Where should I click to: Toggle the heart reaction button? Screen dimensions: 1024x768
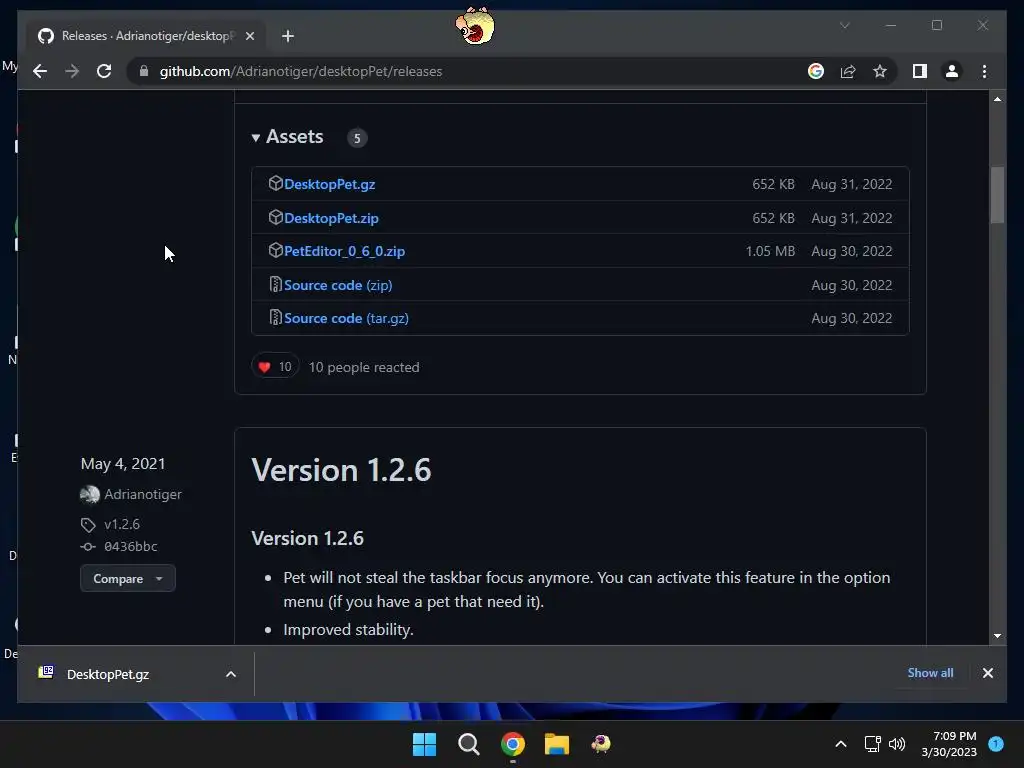click(x=275, y=366)
